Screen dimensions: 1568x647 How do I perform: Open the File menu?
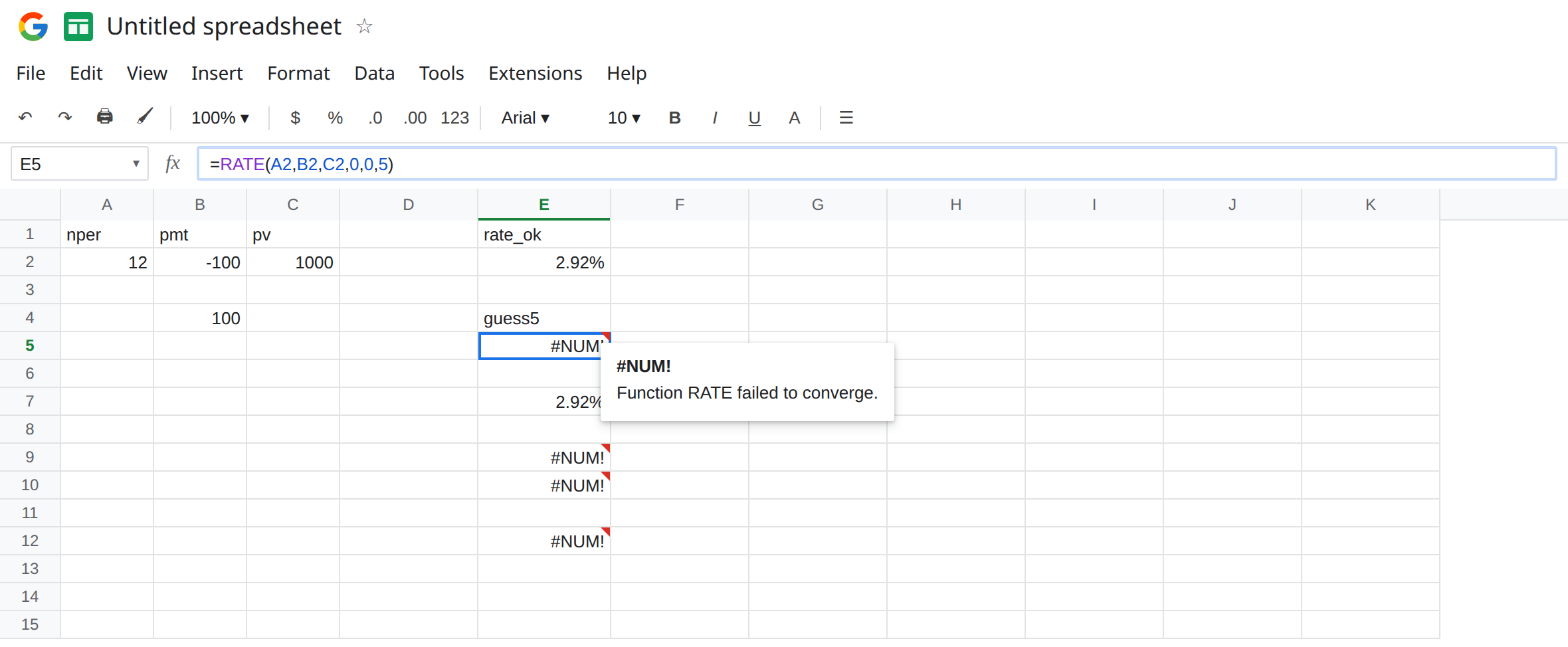31,73
